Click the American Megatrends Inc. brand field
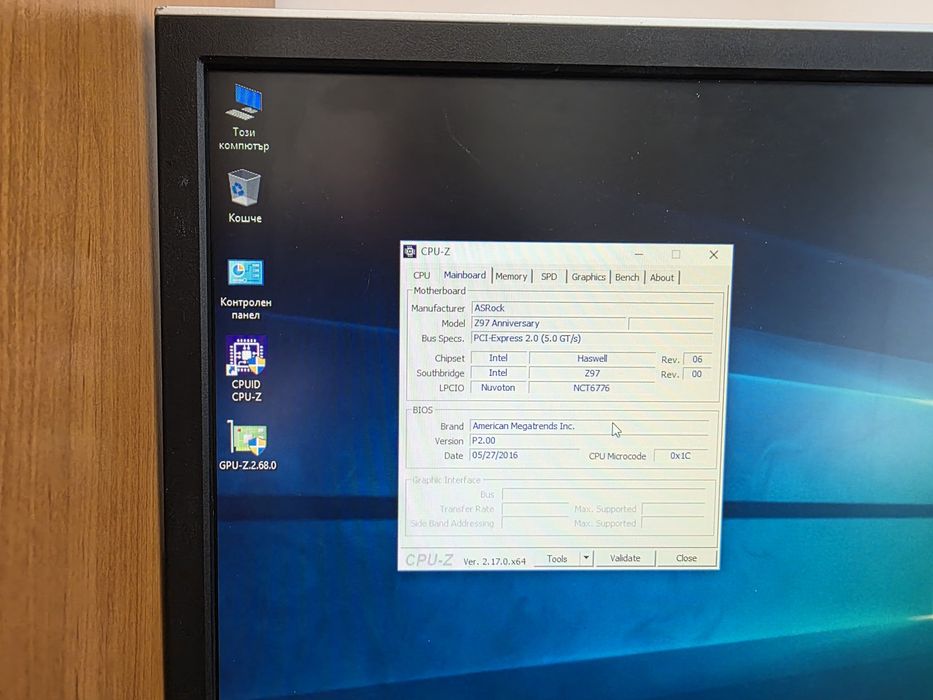The width and height of the screenshot is (933, 700). point(590,426)
